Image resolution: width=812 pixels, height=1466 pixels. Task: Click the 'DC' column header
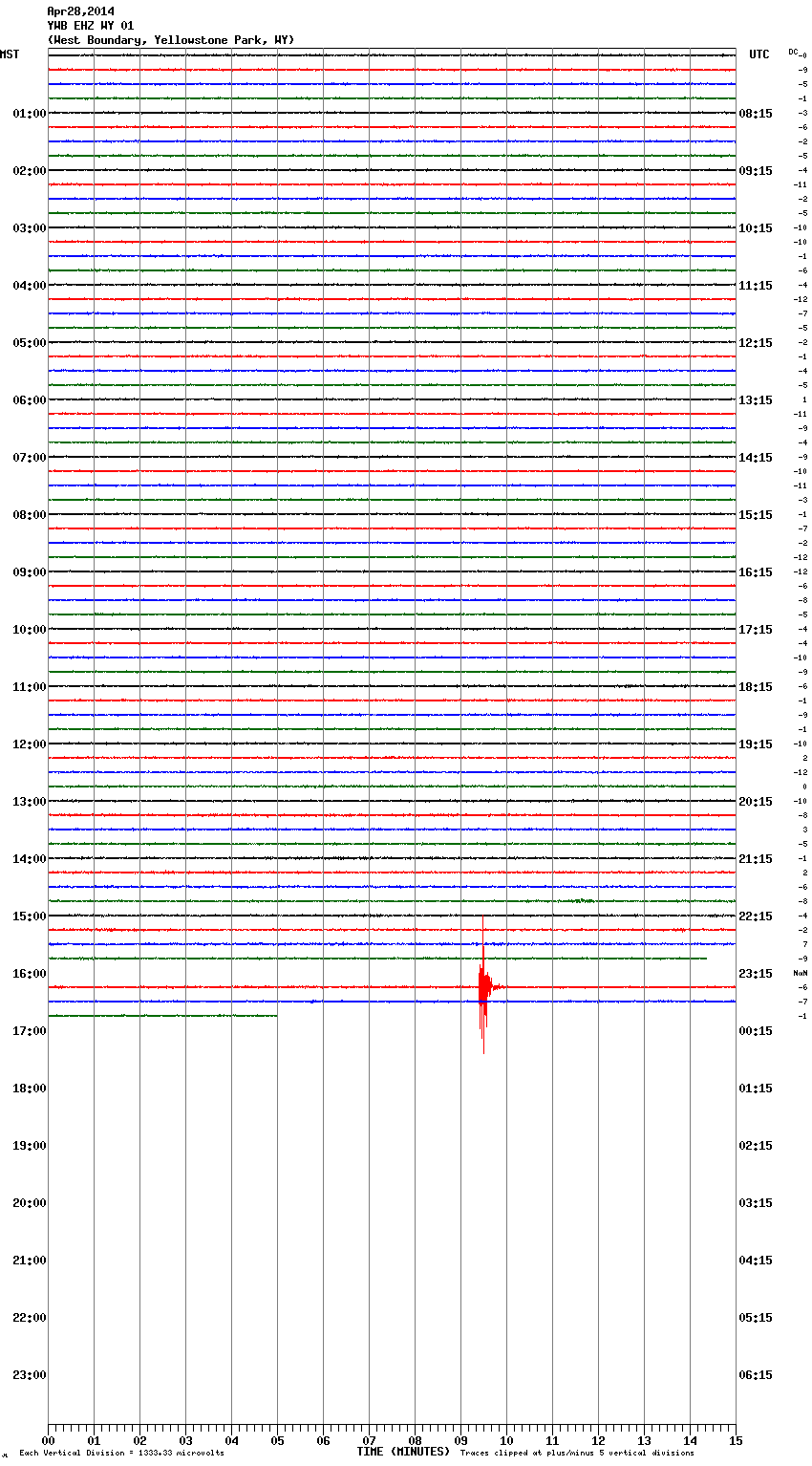pyautogui.click(x=793, y=52)
